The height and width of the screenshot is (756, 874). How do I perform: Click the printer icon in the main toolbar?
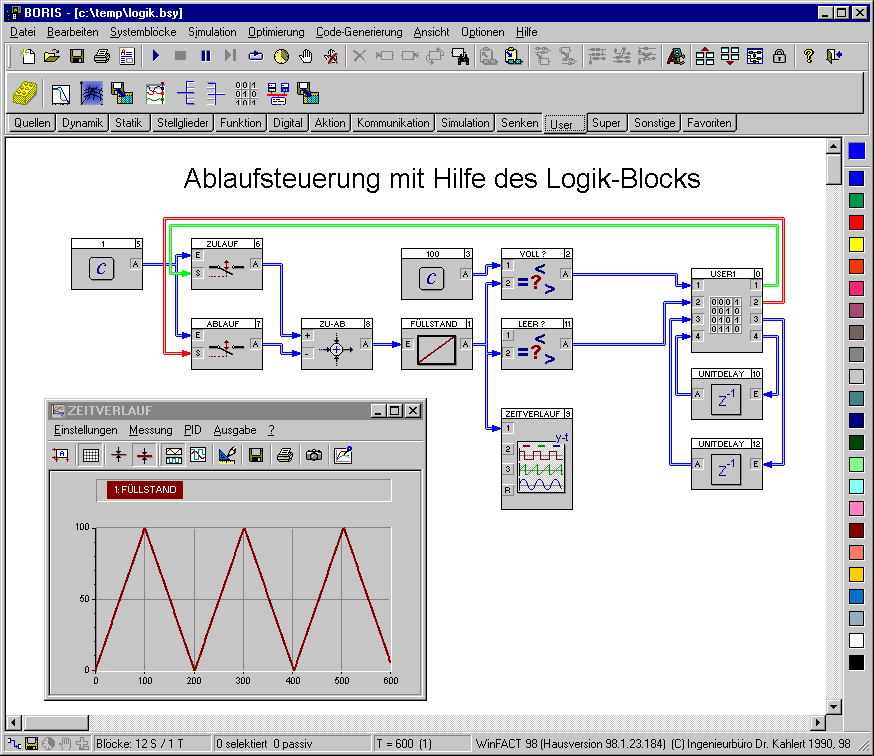(x=101, y=56)
